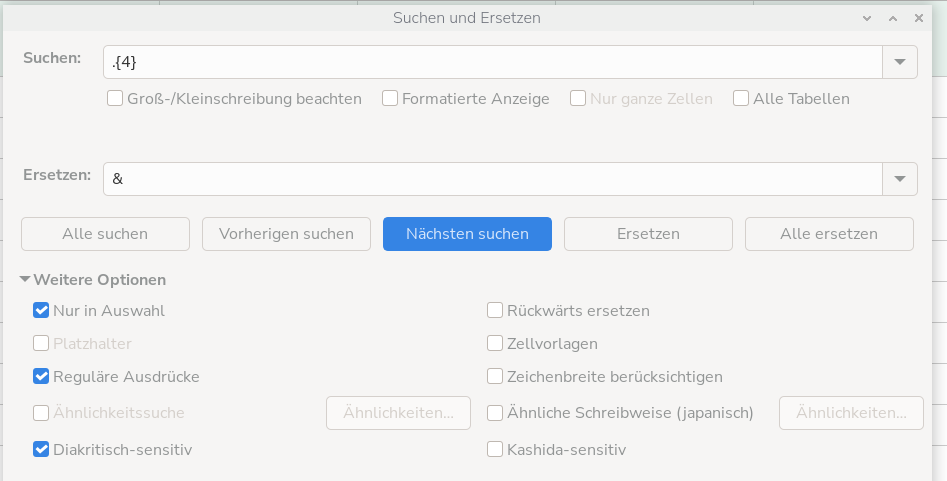Enable the Kashida-sensitiv checkbox
The height and width of the screenshot is (481, 947).
(495, 450)
